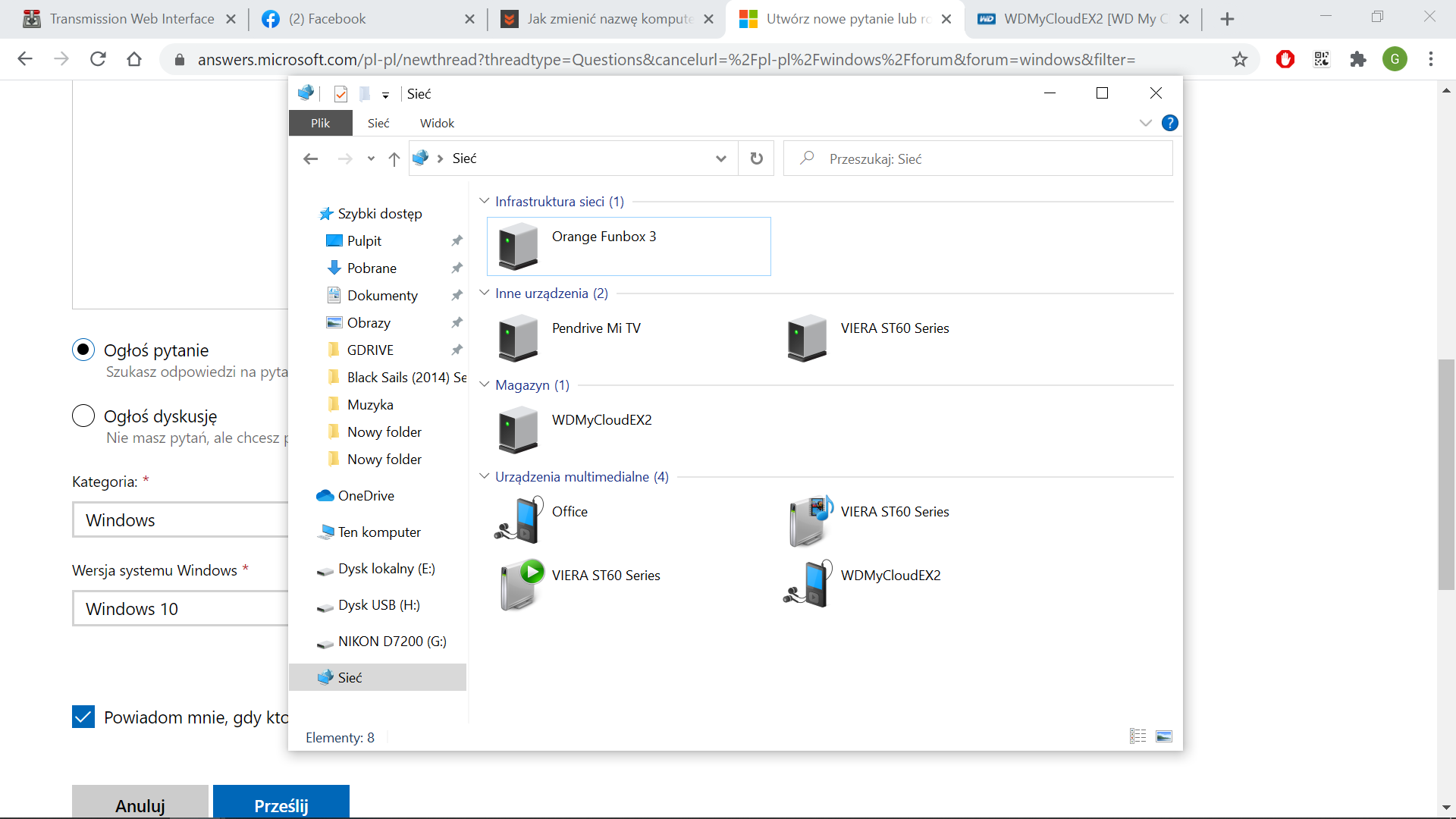Open Explorer help question mark
The image size is (1456, 819).
coord(1169,123)
